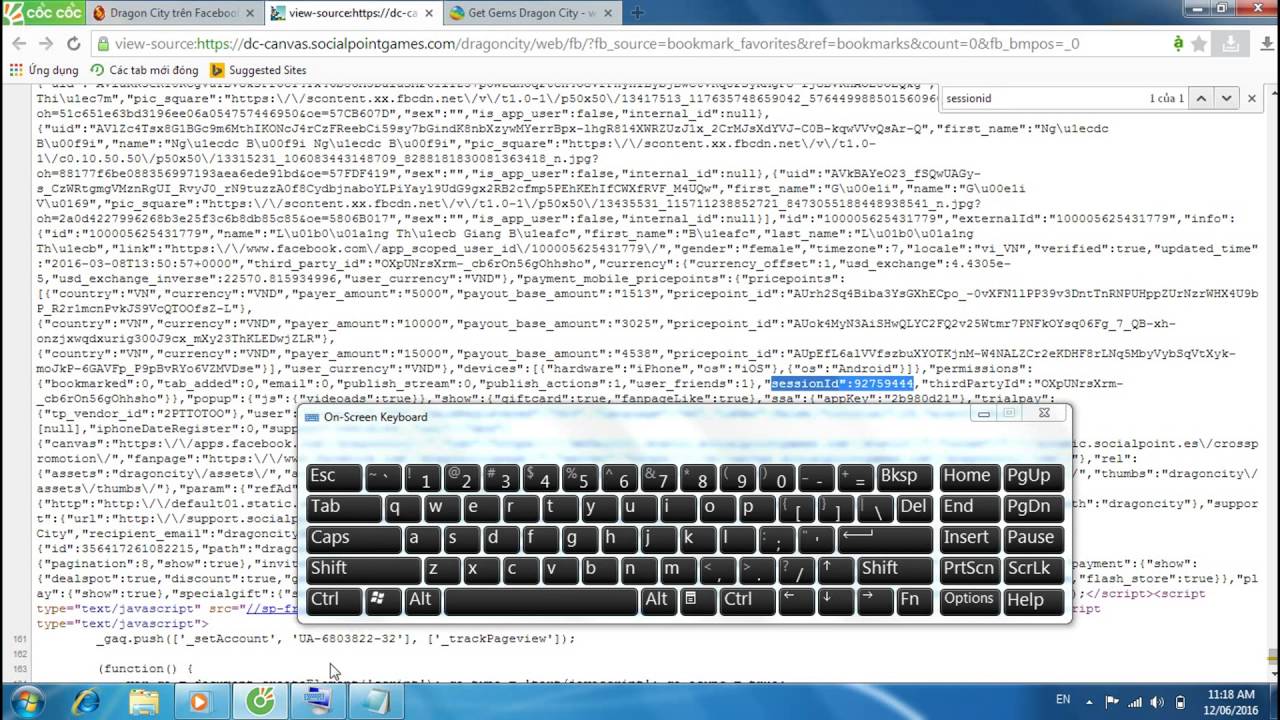Click Help on the On-Screen Keyboard
The image size is (1280, 720).
(x=1032, y=600)
